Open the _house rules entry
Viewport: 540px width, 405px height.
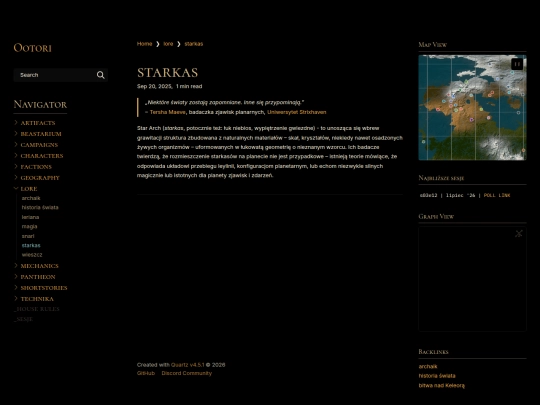[x=37, y=309]
